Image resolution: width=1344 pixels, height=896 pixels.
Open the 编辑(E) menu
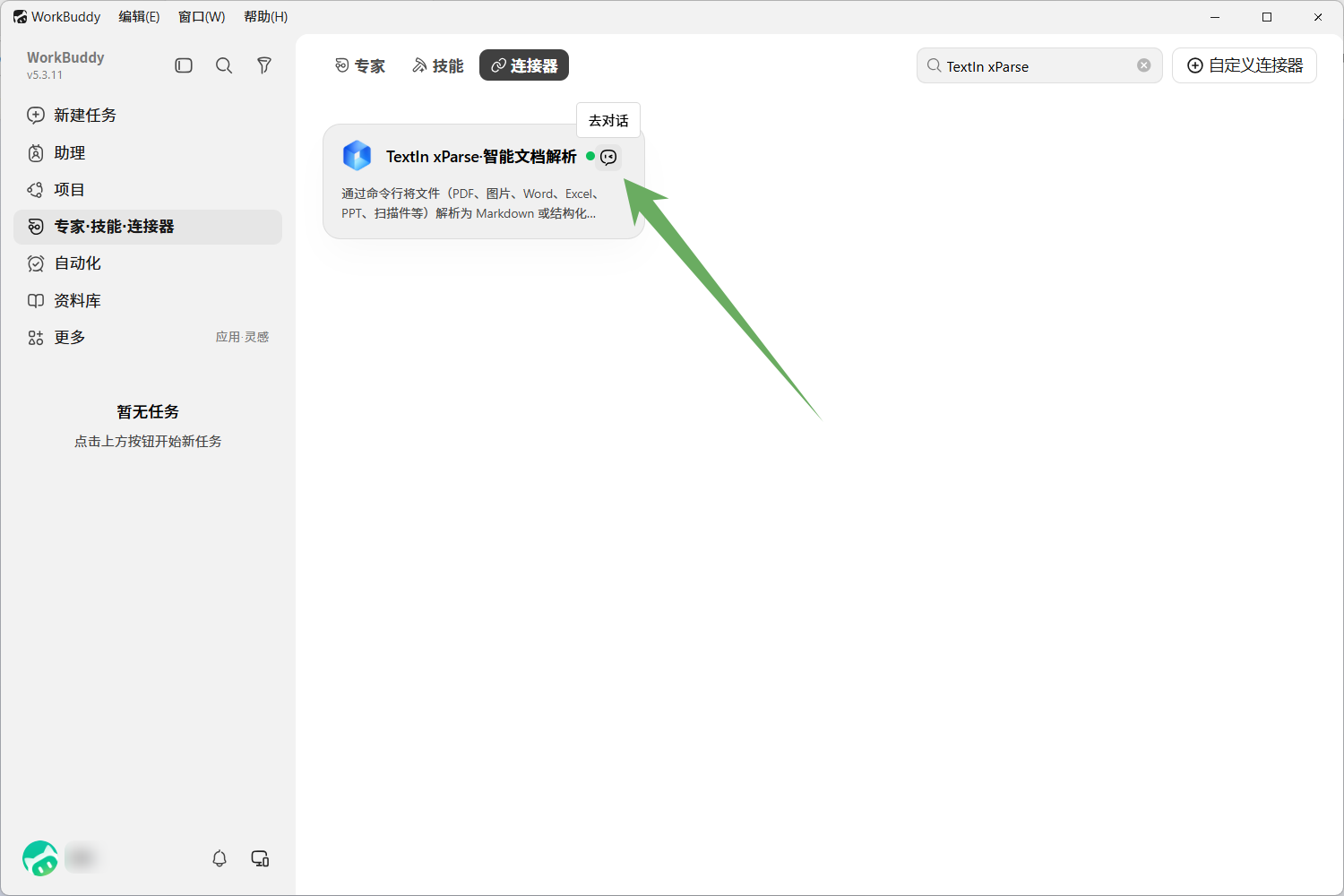tap(139, 17)
